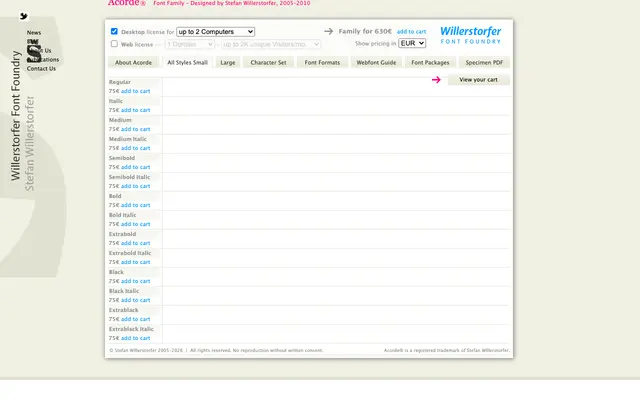The width and height of the screenshot is (640, 400).
Task: Open the News link in sidebar
Action: (34, 32)
